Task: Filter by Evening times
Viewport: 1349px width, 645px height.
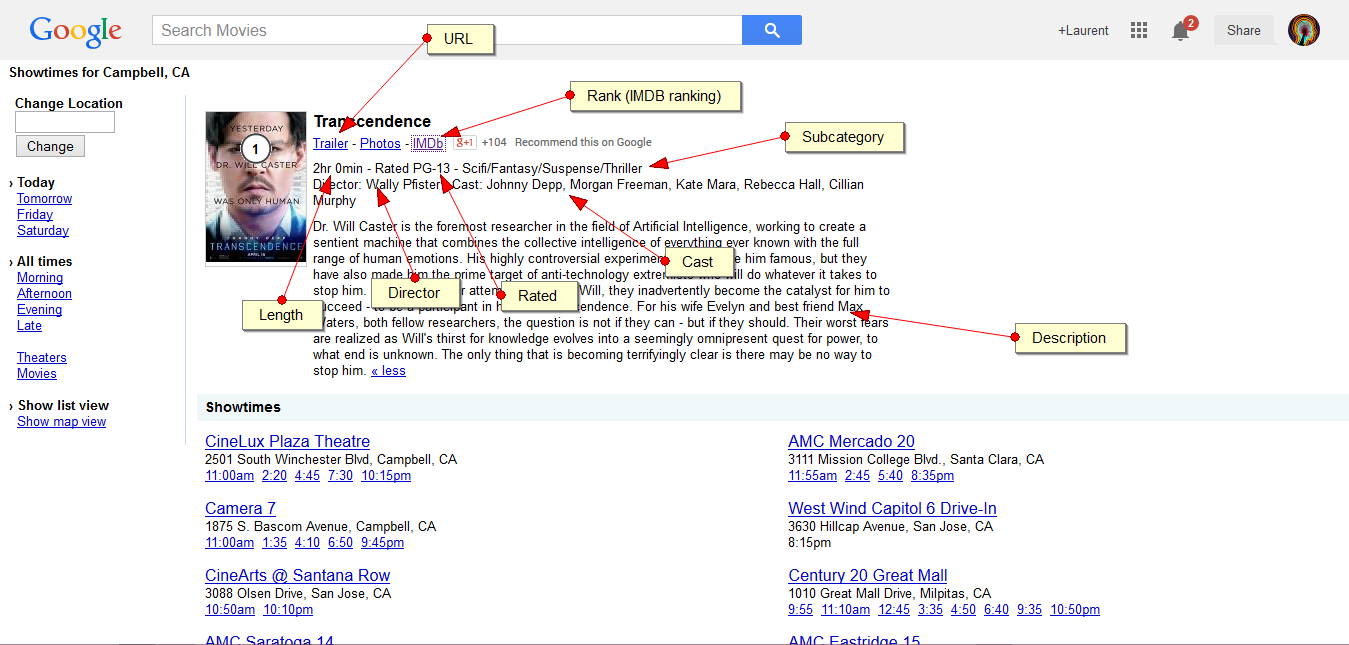Action: pyautogui.click(x=39, y=310)
